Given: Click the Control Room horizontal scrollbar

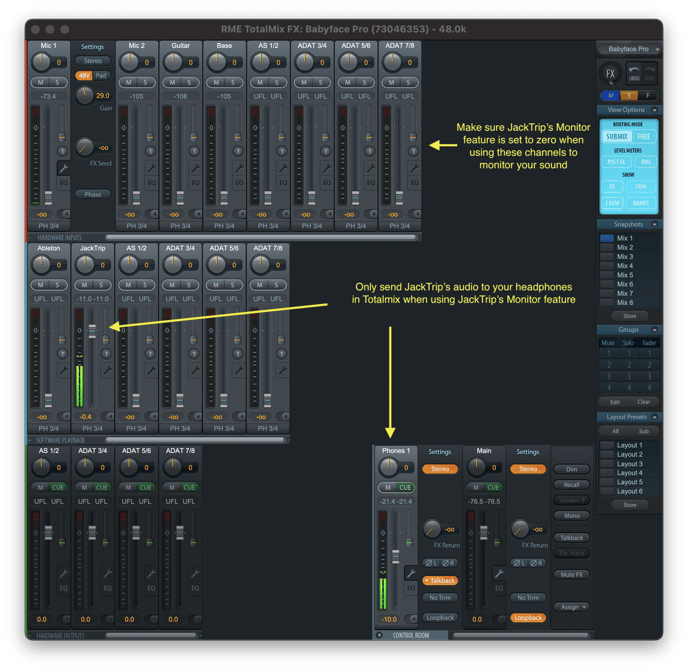Looking at the screenshot, I should click(520, 635).
